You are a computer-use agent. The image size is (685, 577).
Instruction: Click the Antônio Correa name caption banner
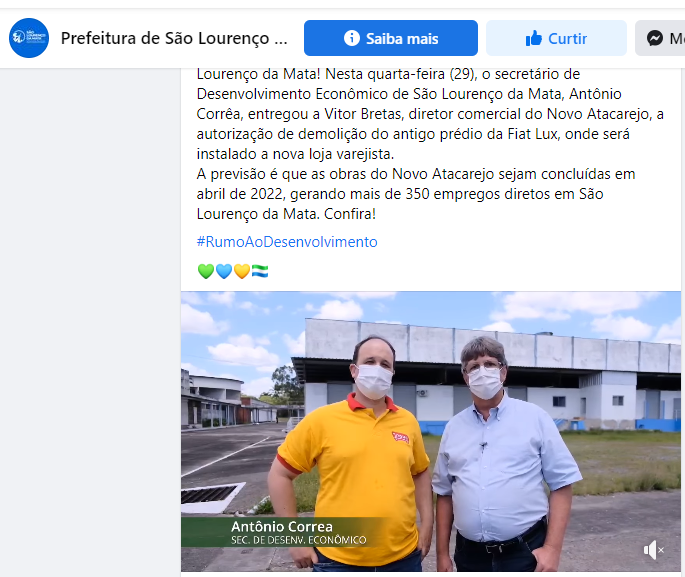[x=284, y=532]
